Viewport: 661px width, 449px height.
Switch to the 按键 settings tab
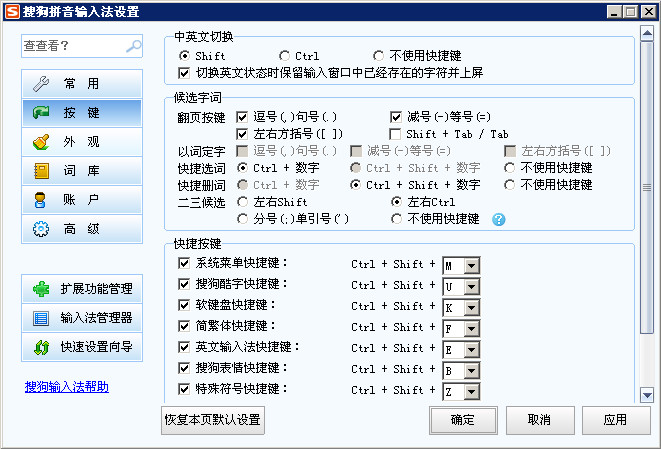coord(82,113)
